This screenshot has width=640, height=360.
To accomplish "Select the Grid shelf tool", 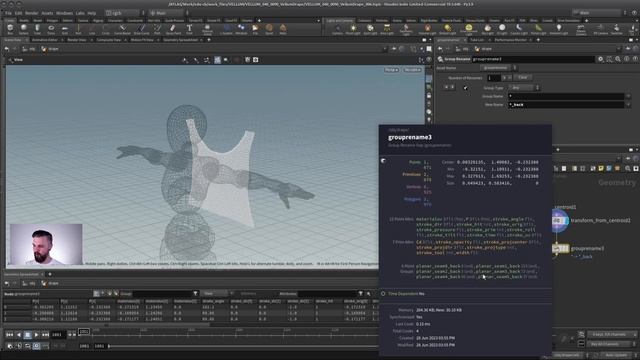I will [x=64, y=29].
